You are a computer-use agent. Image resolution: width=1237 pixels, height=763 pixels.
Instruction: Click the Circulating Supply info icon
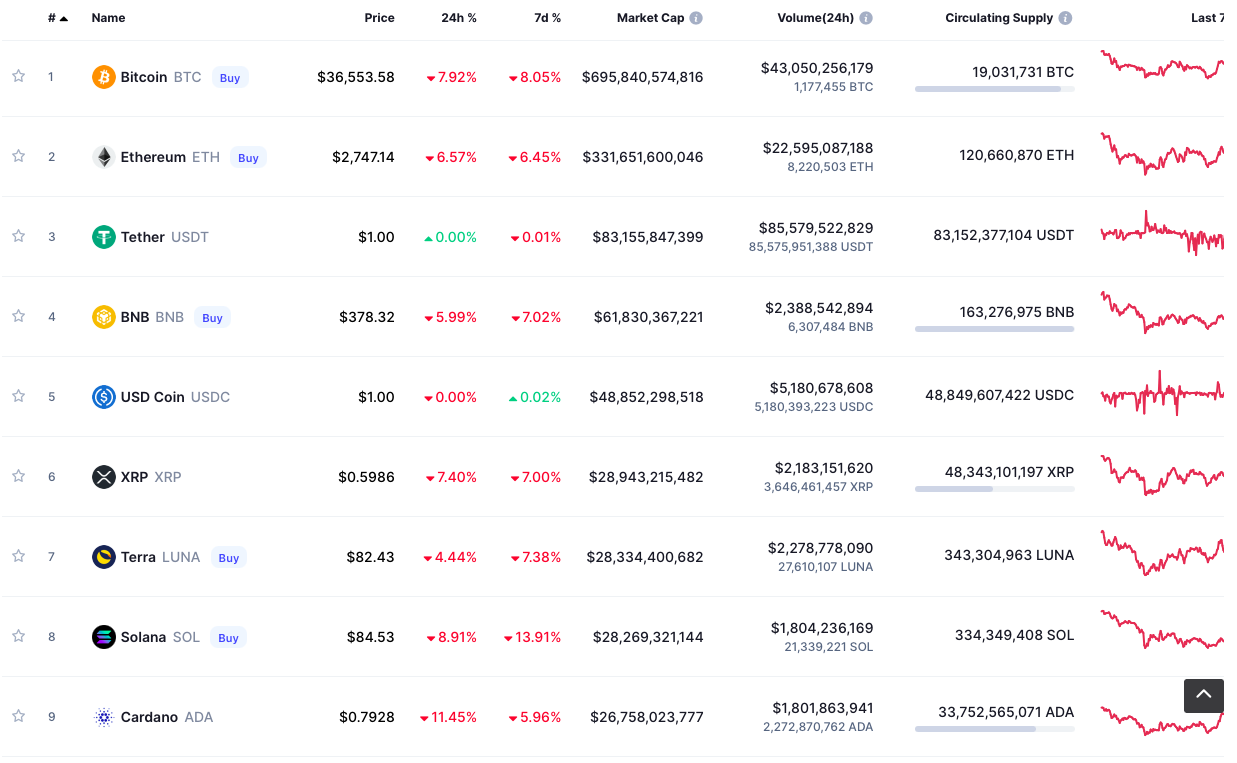point(1066,18)
